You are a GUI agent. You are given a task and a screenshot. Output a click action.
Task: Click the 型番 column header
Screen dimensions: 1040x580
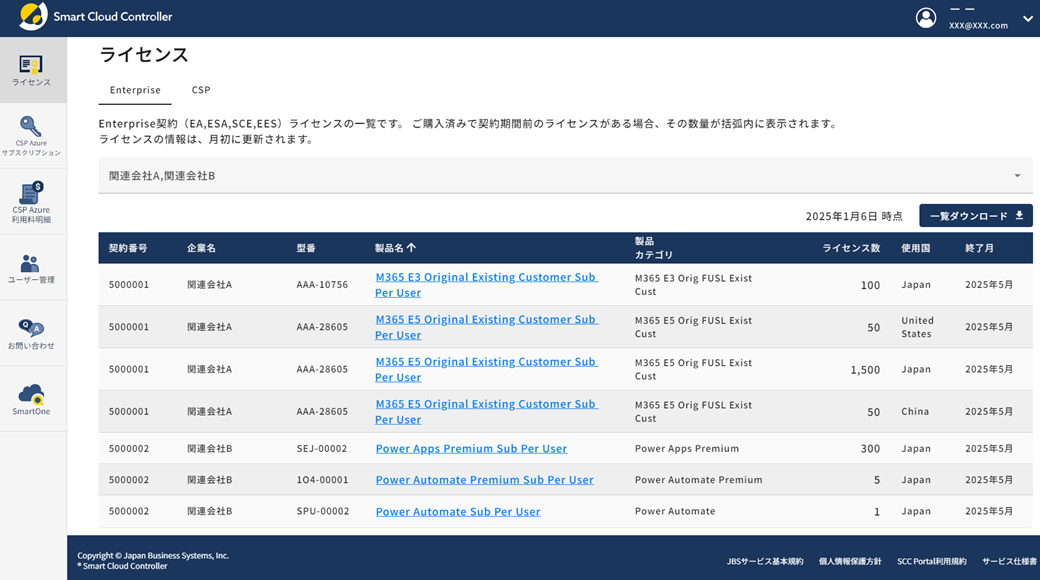306,248
